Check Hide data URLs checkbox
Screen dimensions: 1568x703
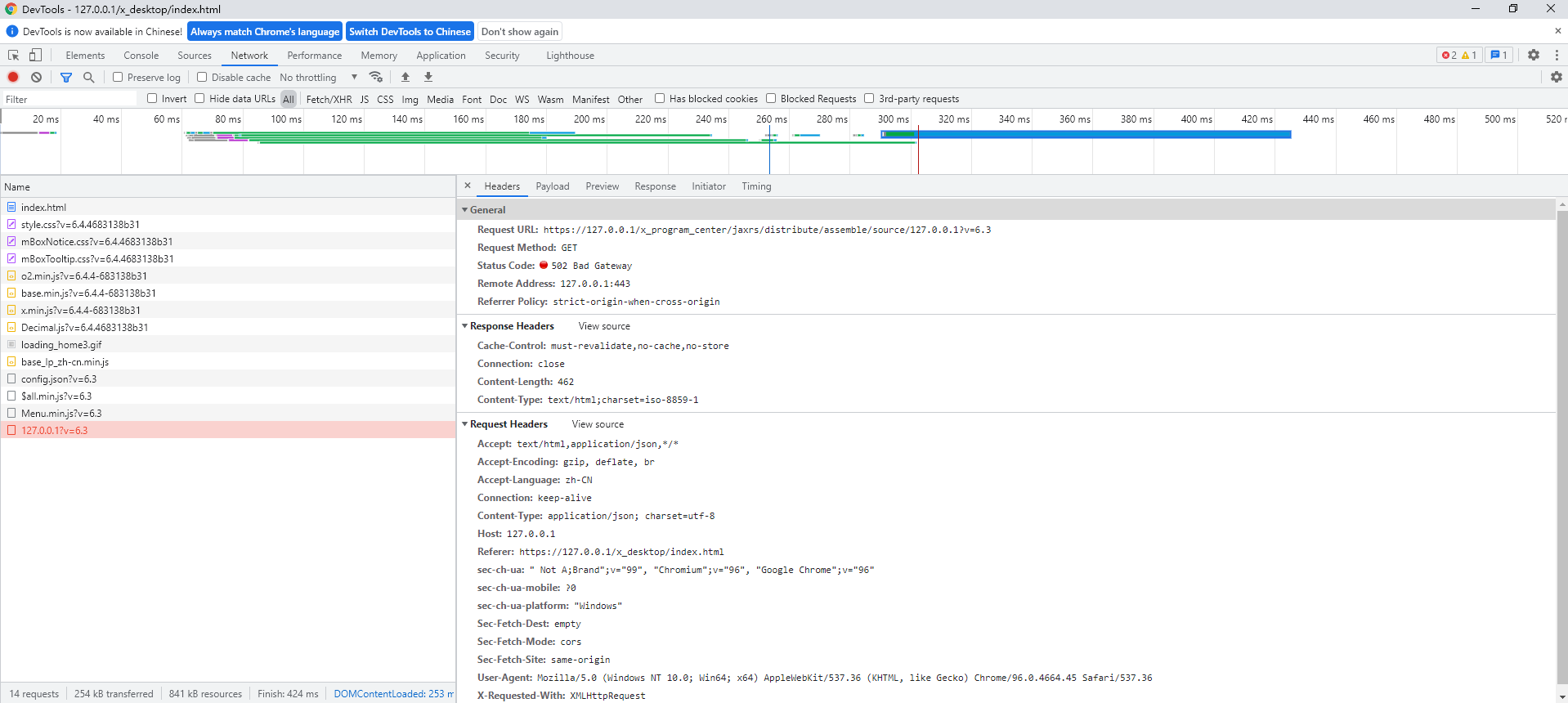pyautogui.click(x=199, y=98)
